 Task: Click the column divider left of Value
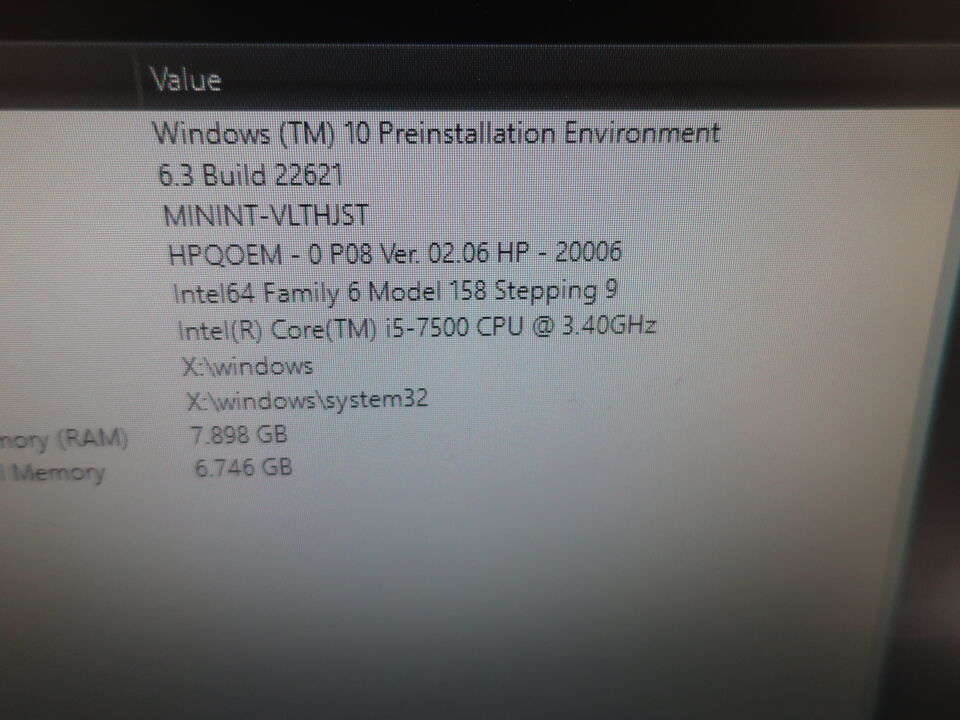(x=139, y=78)
